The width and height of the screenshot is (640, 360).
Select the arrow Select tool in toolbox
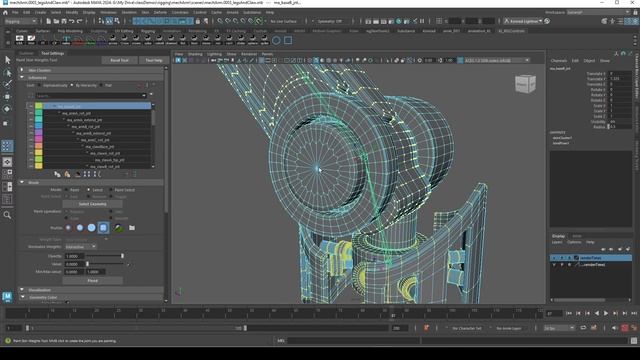pyautogui.click(x=7, y=60)
